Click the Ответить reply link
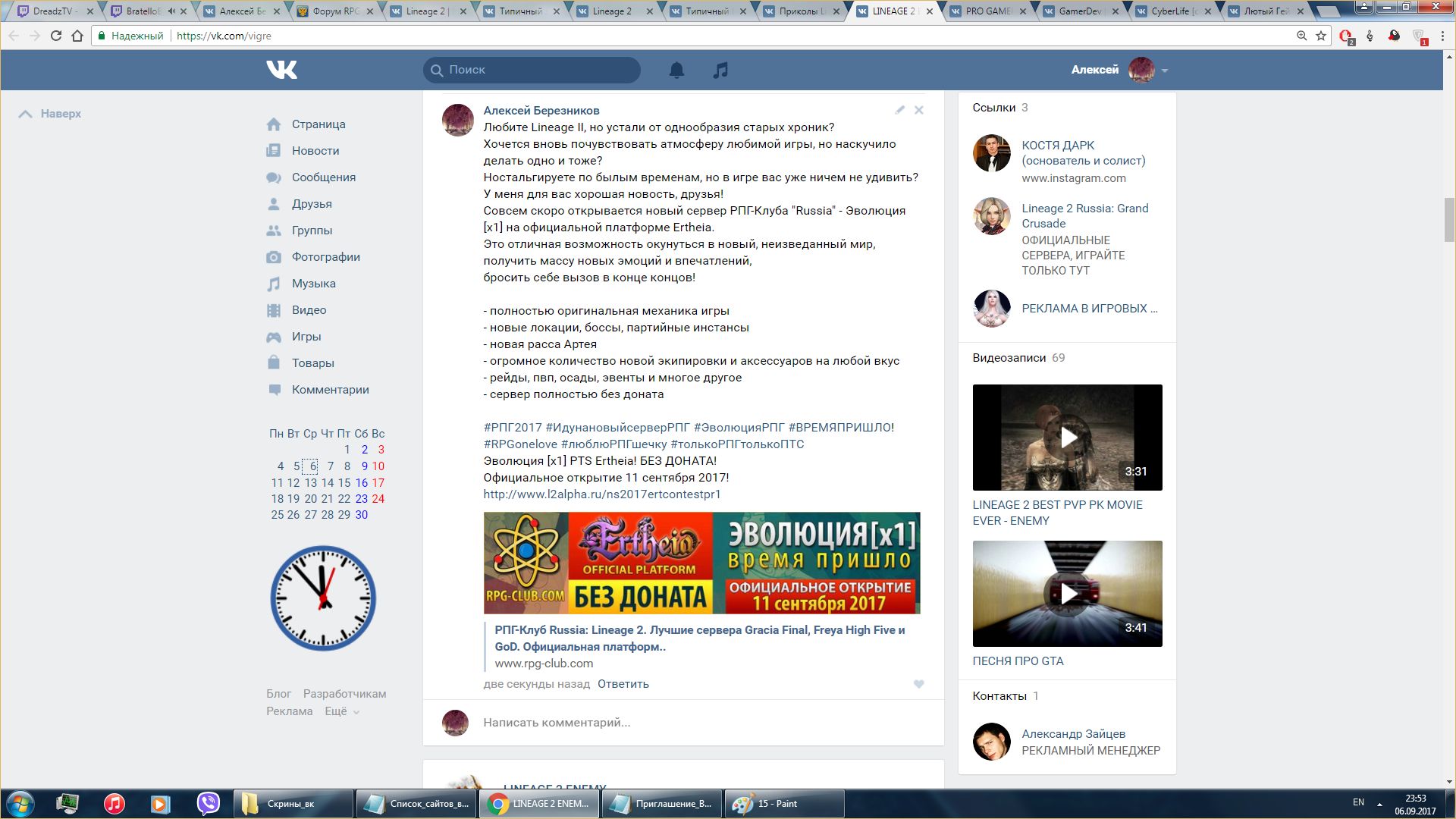Image resolution: width=1456 pixels, height=819 pixels. [x=623, y=684]
